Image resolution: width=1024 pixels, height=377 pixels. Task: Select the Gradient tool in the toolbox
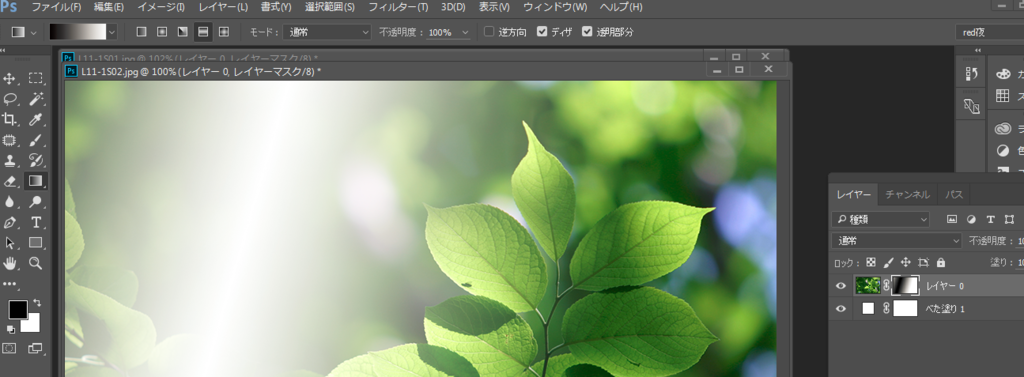[x=36, y=181]
